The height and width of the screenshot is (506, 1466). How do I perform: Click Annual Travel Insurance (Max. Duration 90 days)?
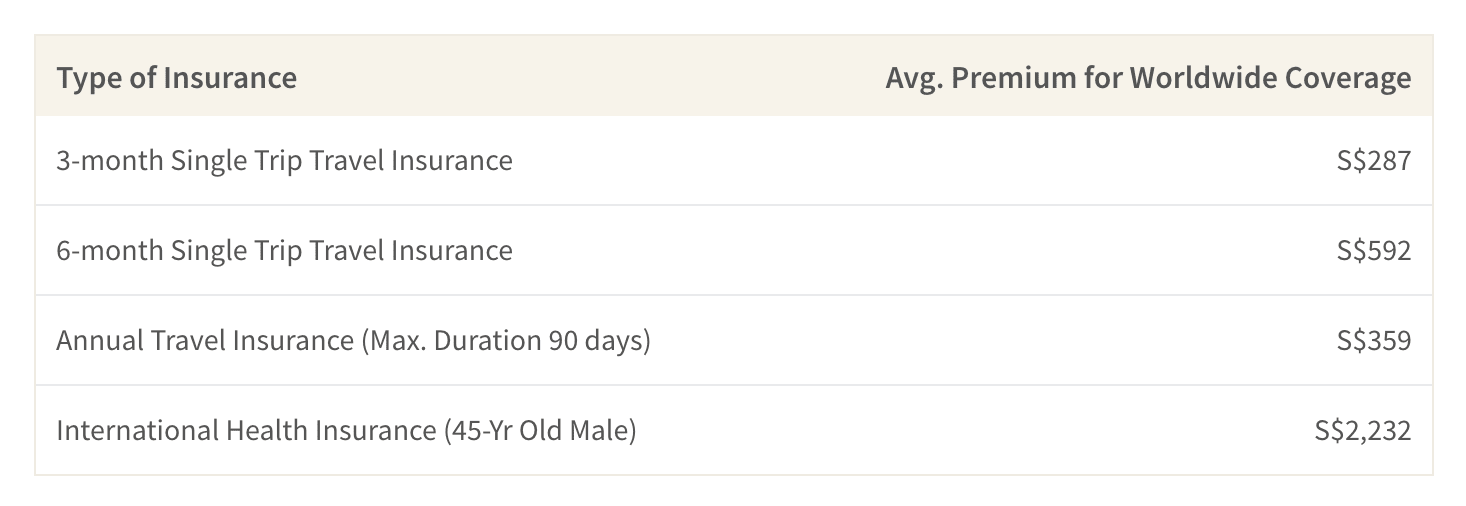point(354,341)
